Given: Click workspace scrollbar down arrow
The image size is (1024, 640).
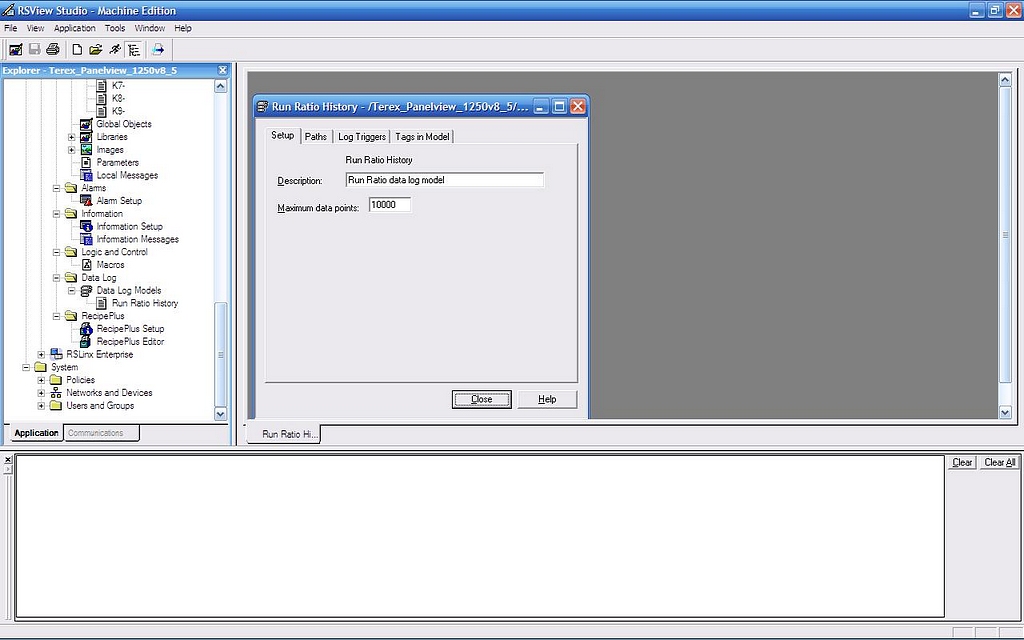Looking at the screenshot, I should point(1005,412).
